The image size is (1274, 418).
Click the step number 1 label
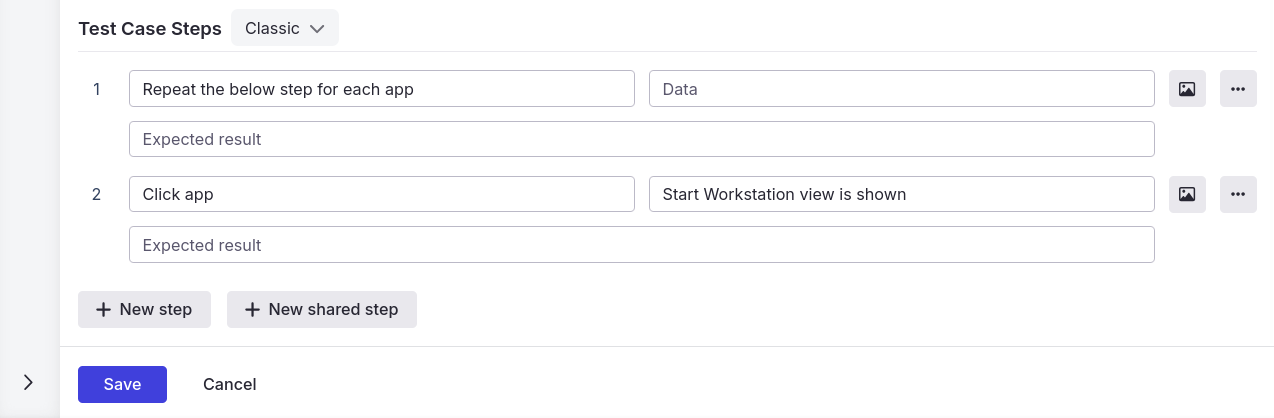coord(97,89)
